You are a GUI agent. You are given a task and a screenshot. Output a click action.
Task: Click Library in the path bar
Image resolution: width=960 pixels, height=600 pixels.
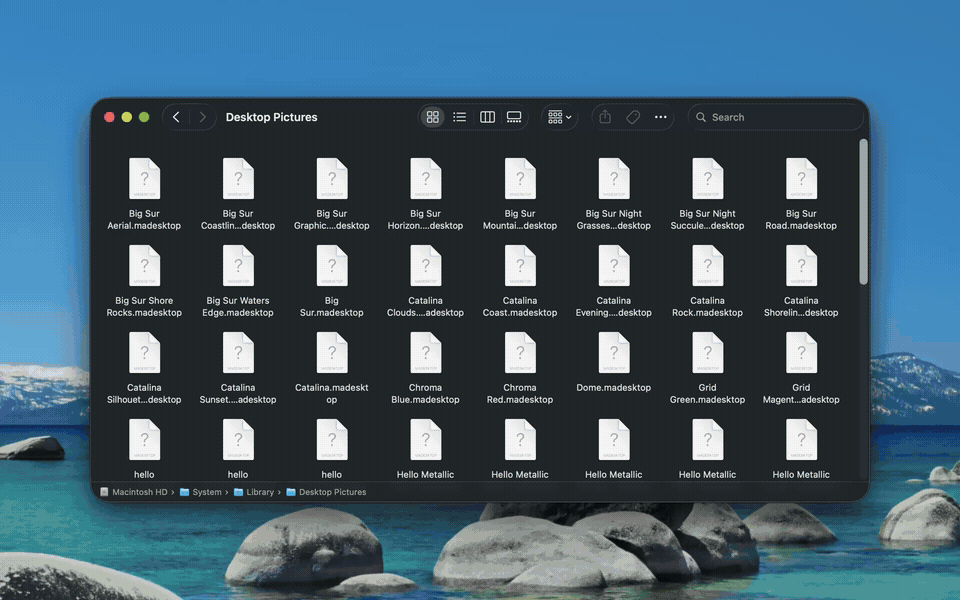click(254, 492)
